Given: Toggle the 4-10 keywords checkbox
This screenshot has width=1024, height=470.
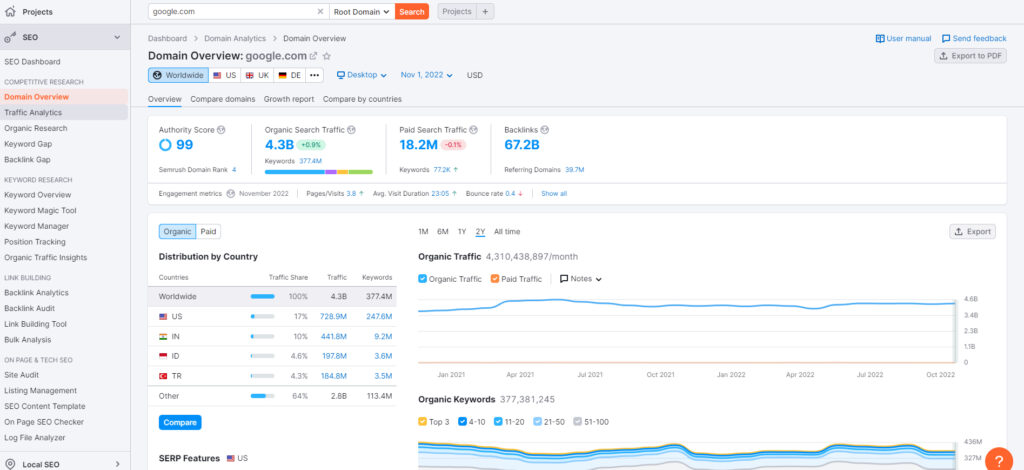Looking at the screenshot, I should pyautogui.click(x=462, y=422).
